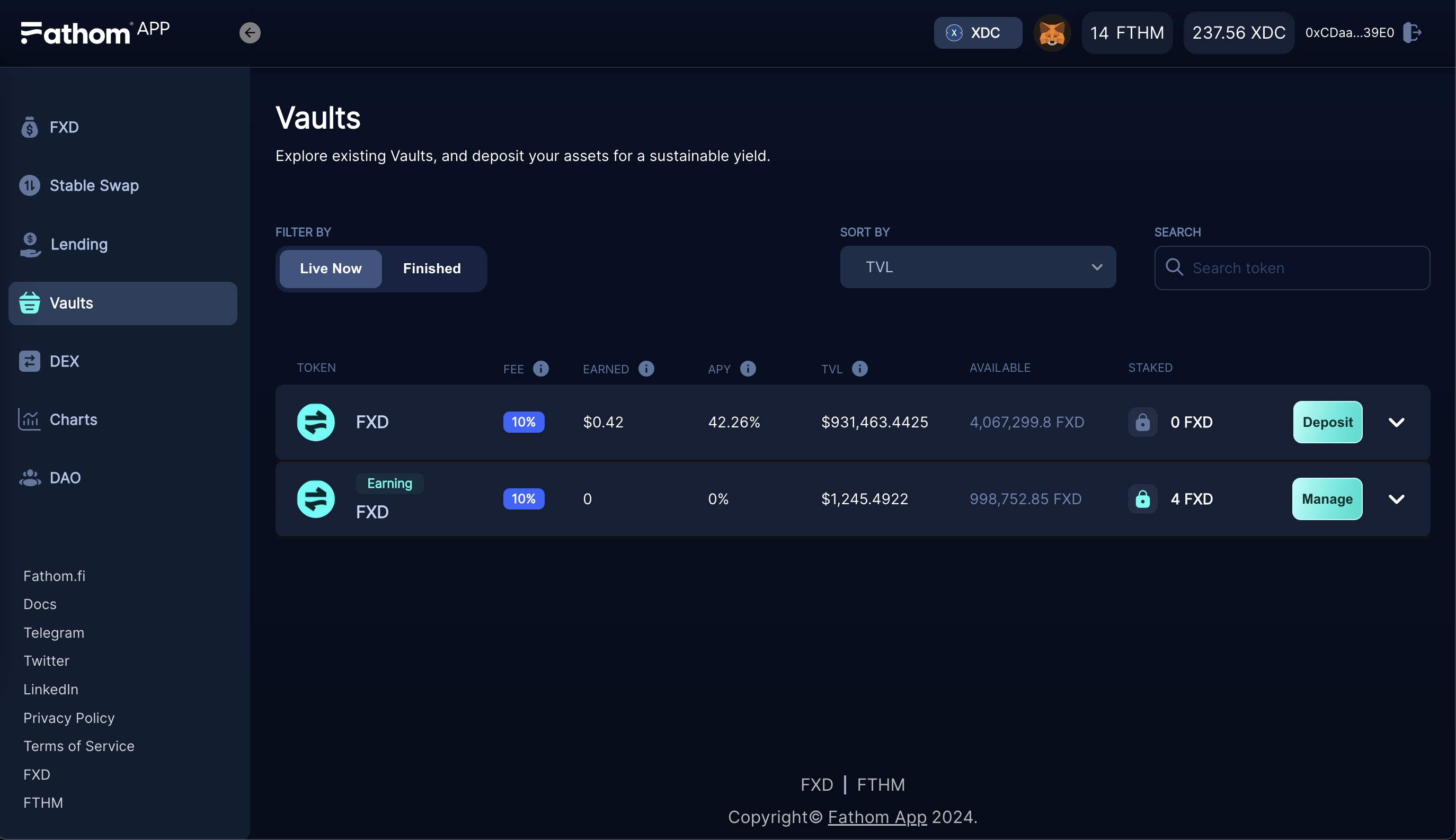Click the Earning status tag
The width and height of the screenshot is (1456, 840).
(x=389, y=484)
